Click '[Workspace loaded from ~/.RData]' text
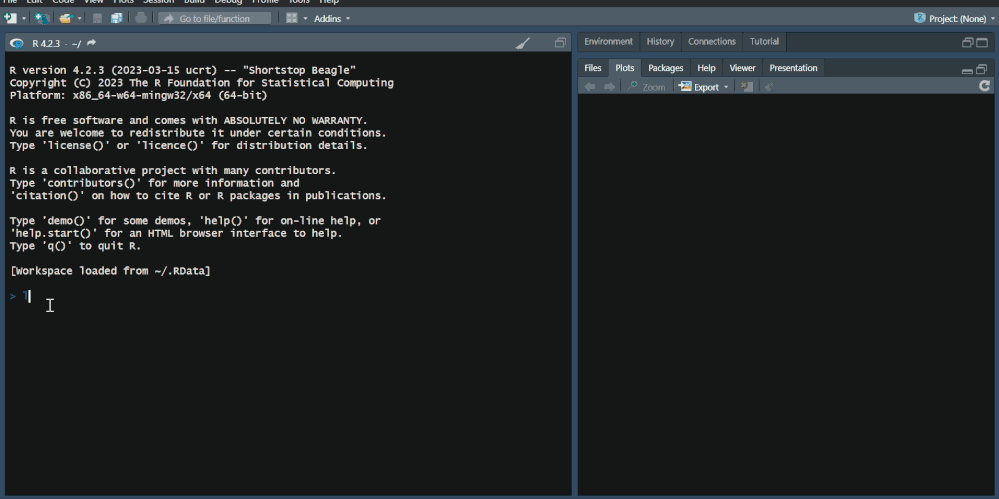 (x=110, y=271)
